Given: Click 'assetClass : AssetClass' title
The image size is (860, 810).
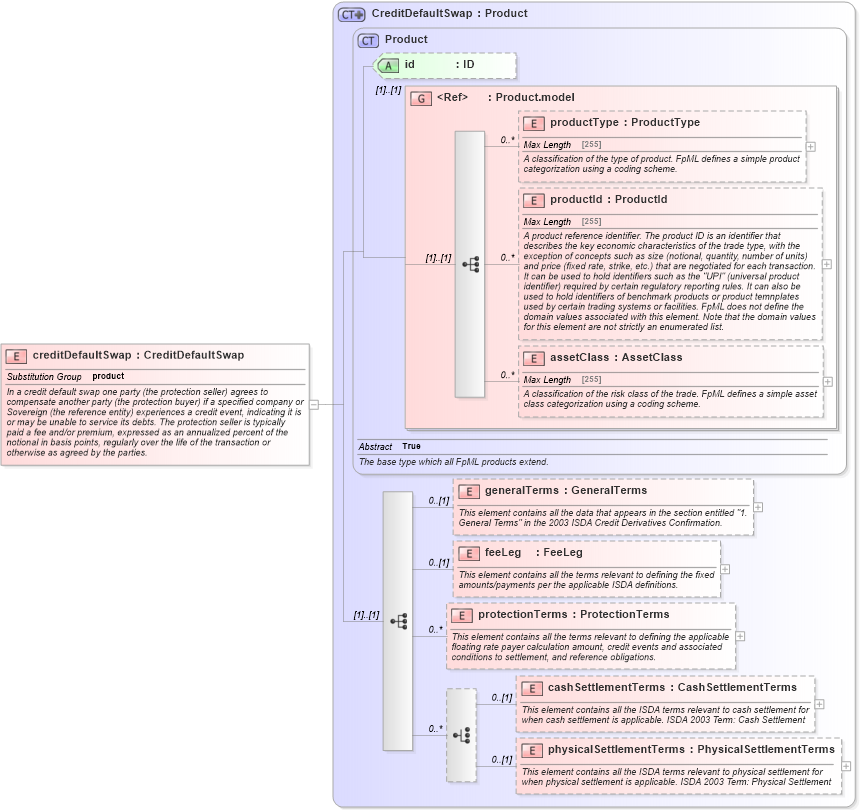Looking at the screenshot, I should [616, 358].
